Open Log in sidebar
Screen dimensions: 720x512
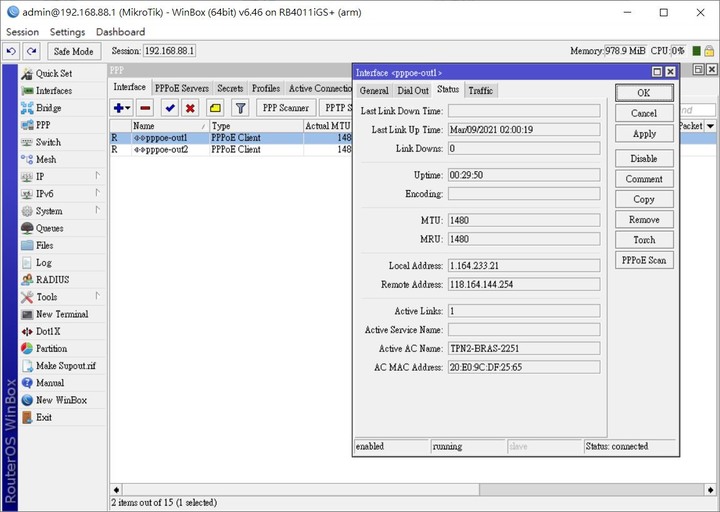click(x=44, y=263)
